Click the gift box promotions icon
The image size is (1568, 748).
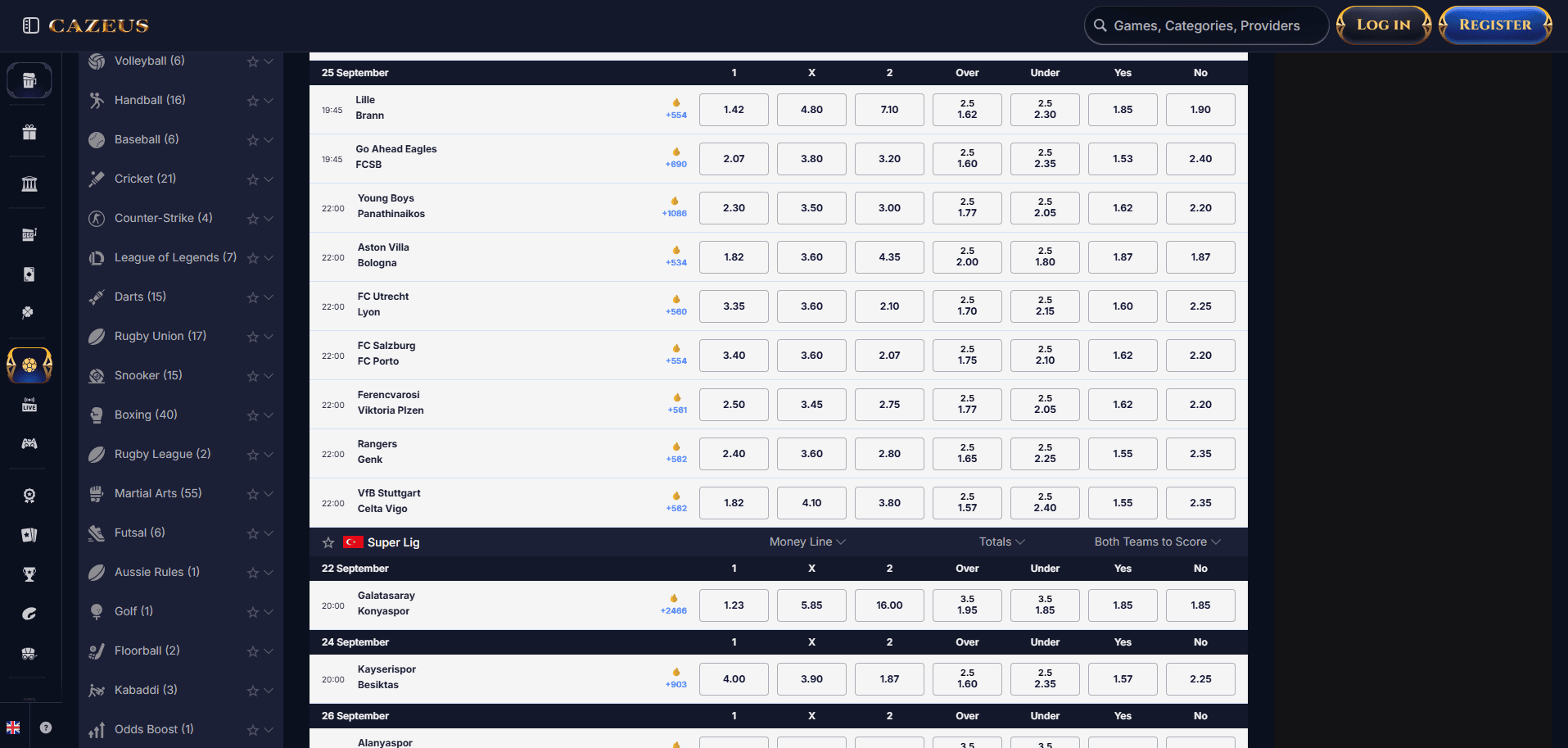(29, 133)
